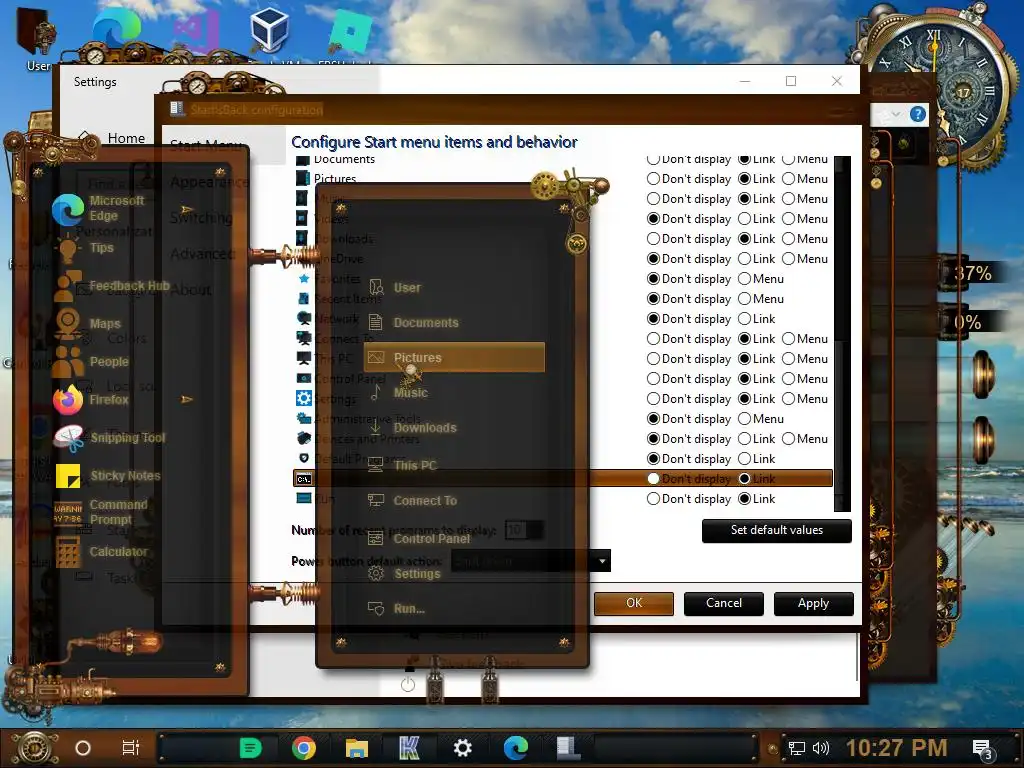Open the Power button default action dropdown
Image resolution: width=1024 pixels, height=768 pixels.
tap(530, 561)
